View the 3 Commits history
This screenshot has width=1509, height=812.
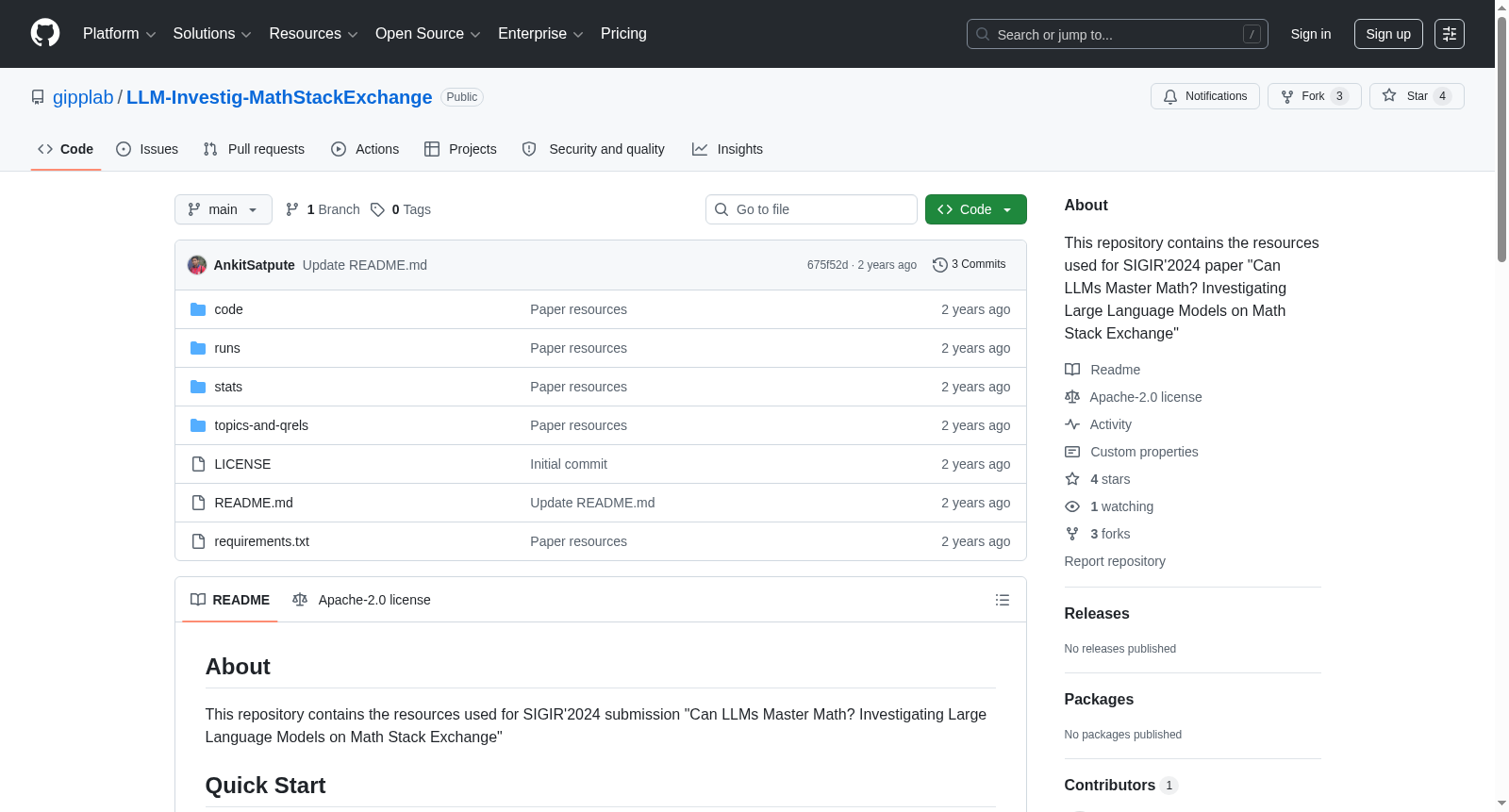point(969,265)
